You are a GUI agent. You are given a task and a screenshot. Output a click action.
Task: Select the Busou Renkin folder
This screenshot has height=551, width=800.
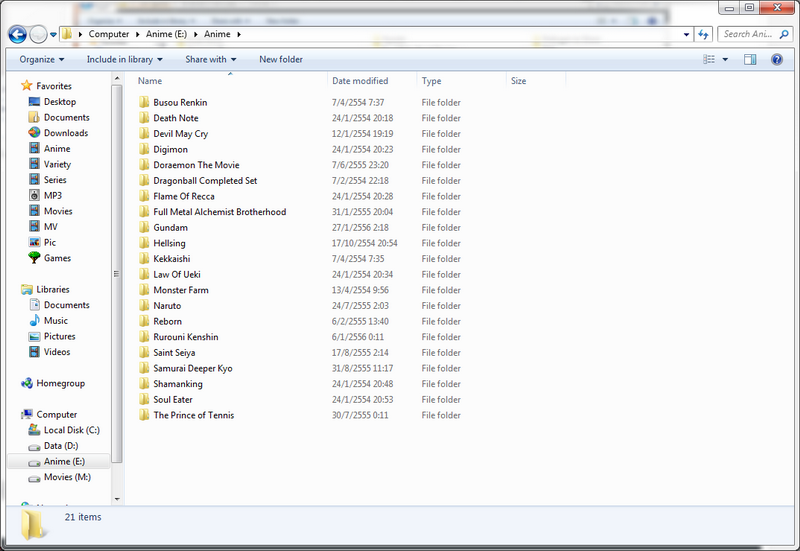point(180,102)
